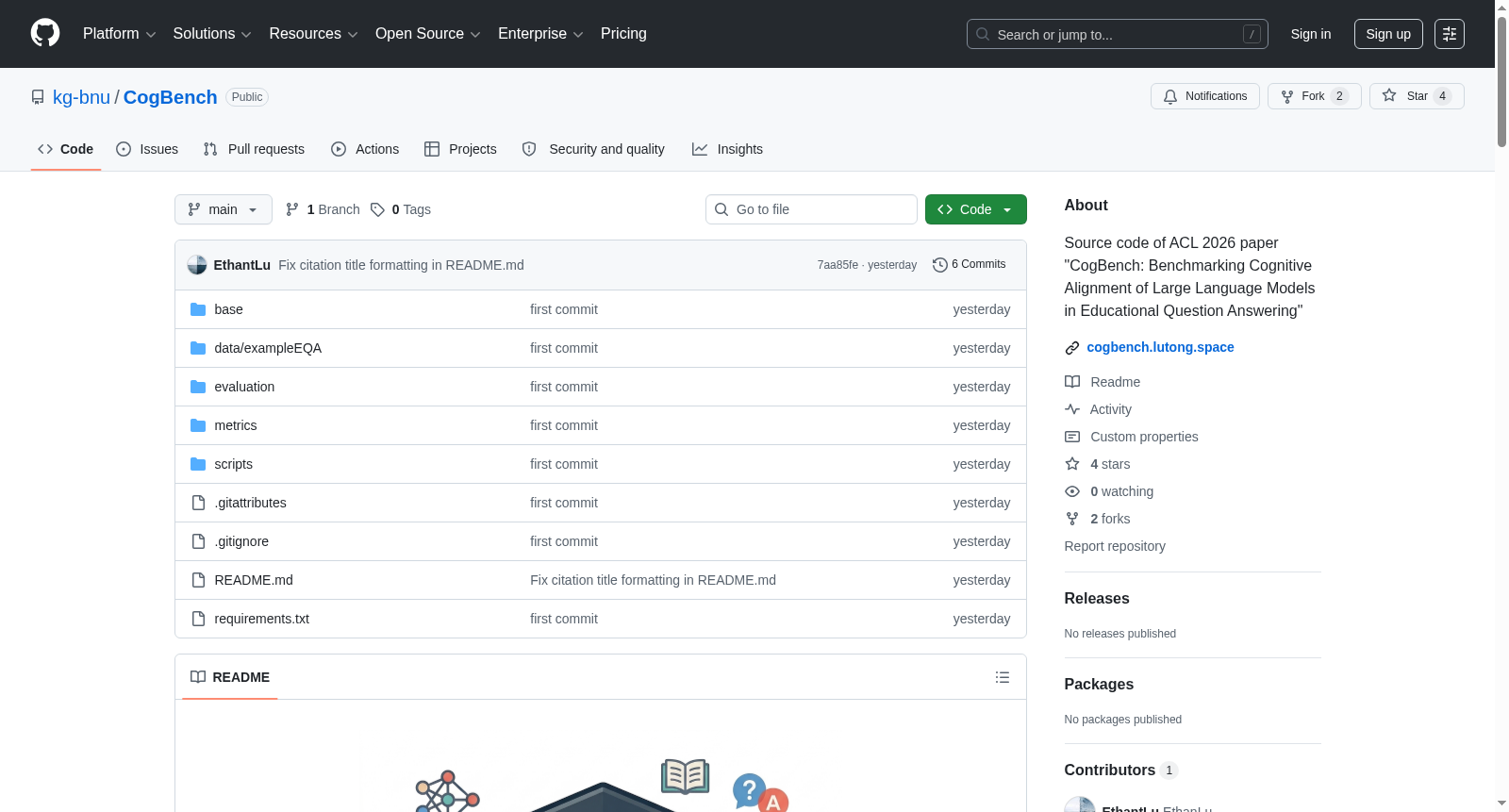Click the repository icon beside kg-bnu
The width and height of the screenshot is (1509, 812).
point(38,97)
